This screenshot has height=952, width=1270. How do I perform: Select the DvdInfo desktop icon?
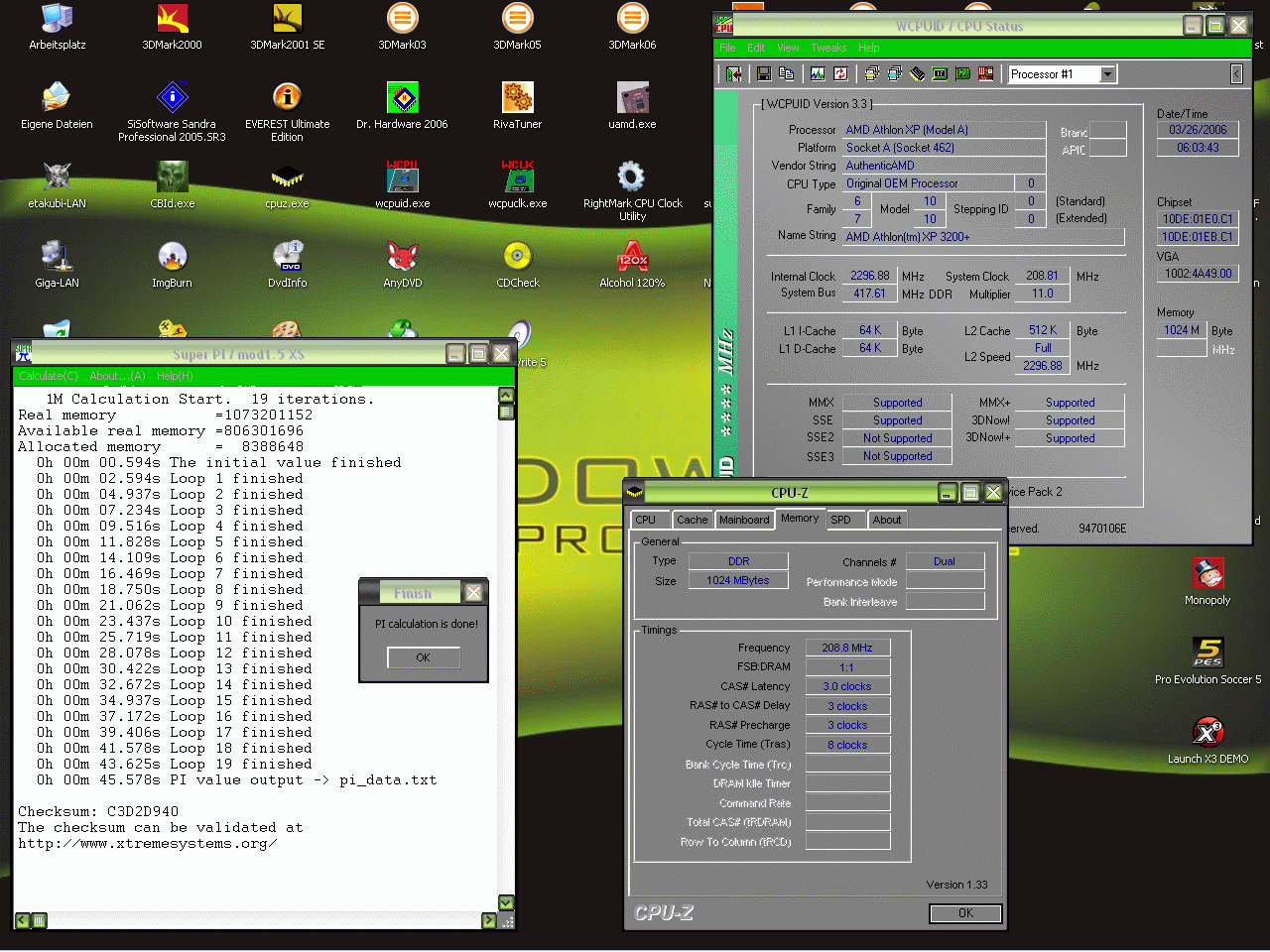pos(287,265)
